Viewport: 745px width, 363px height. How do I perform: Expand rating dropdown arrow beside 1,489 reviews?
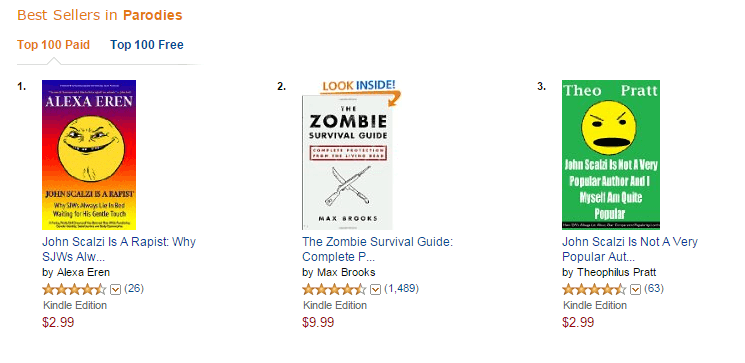coord(375,289)
